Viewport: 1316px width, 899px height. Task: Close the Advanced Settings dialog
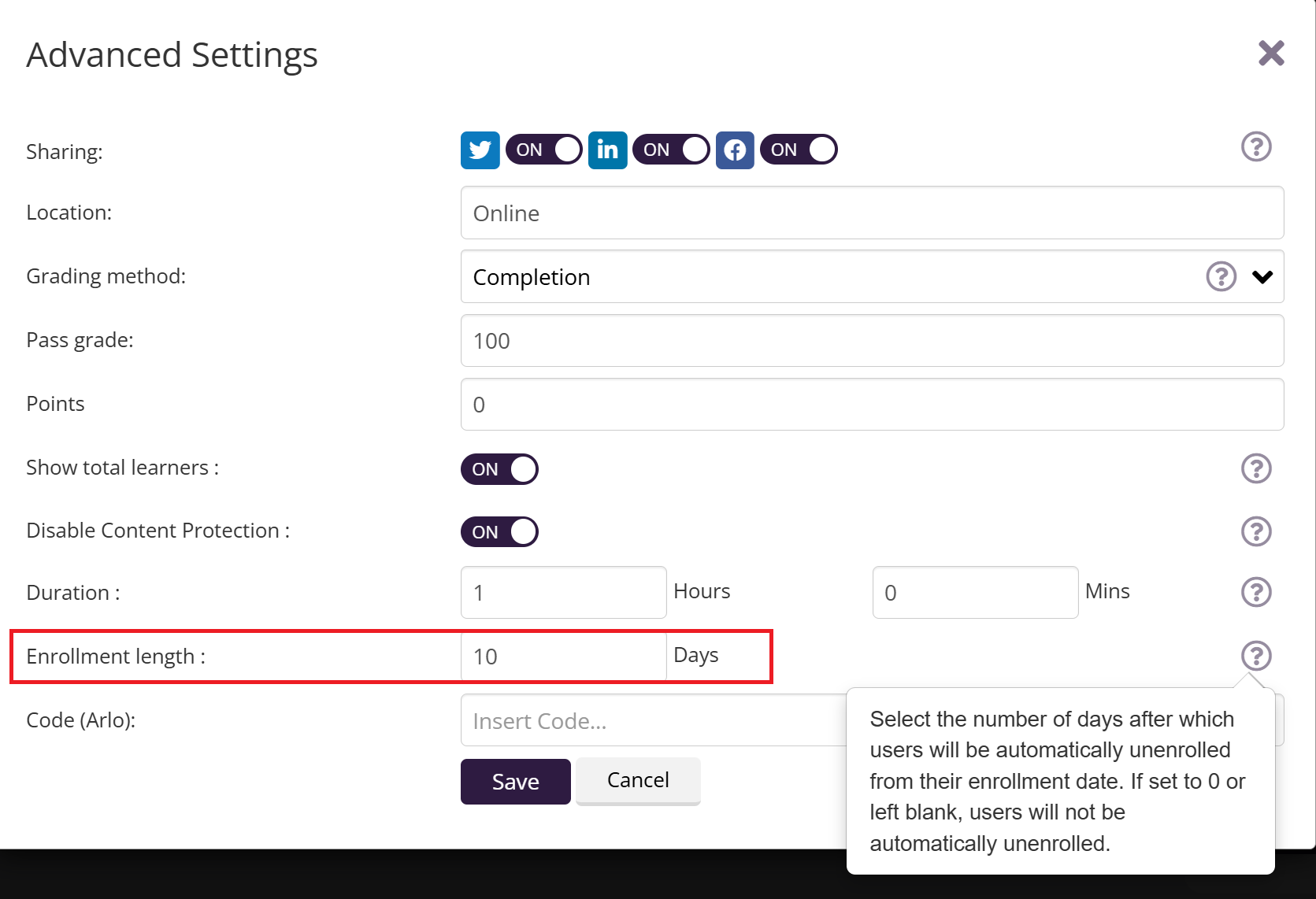click(1271, 54)
